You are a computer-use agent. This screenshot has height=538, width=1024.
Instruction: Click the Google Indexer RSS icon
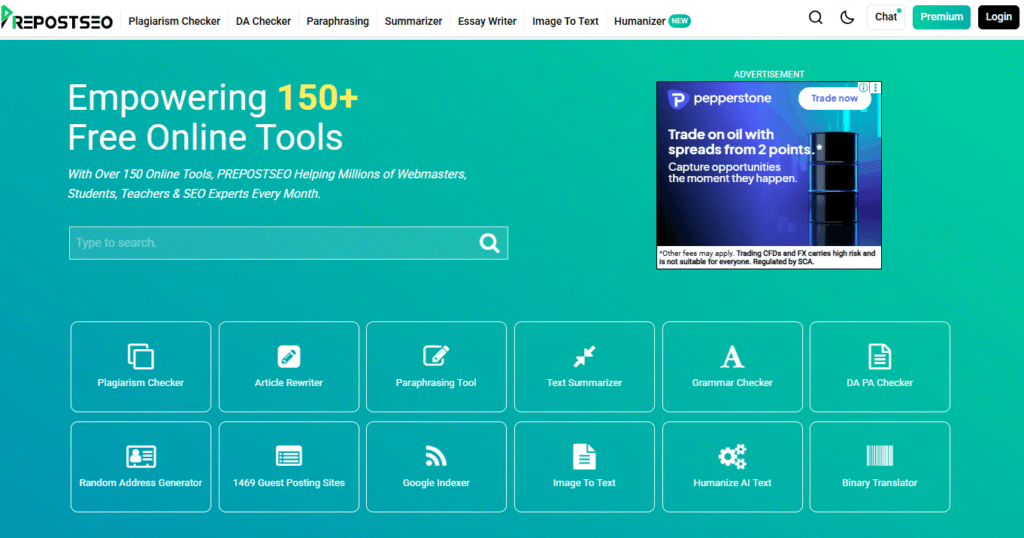point(436,456)
